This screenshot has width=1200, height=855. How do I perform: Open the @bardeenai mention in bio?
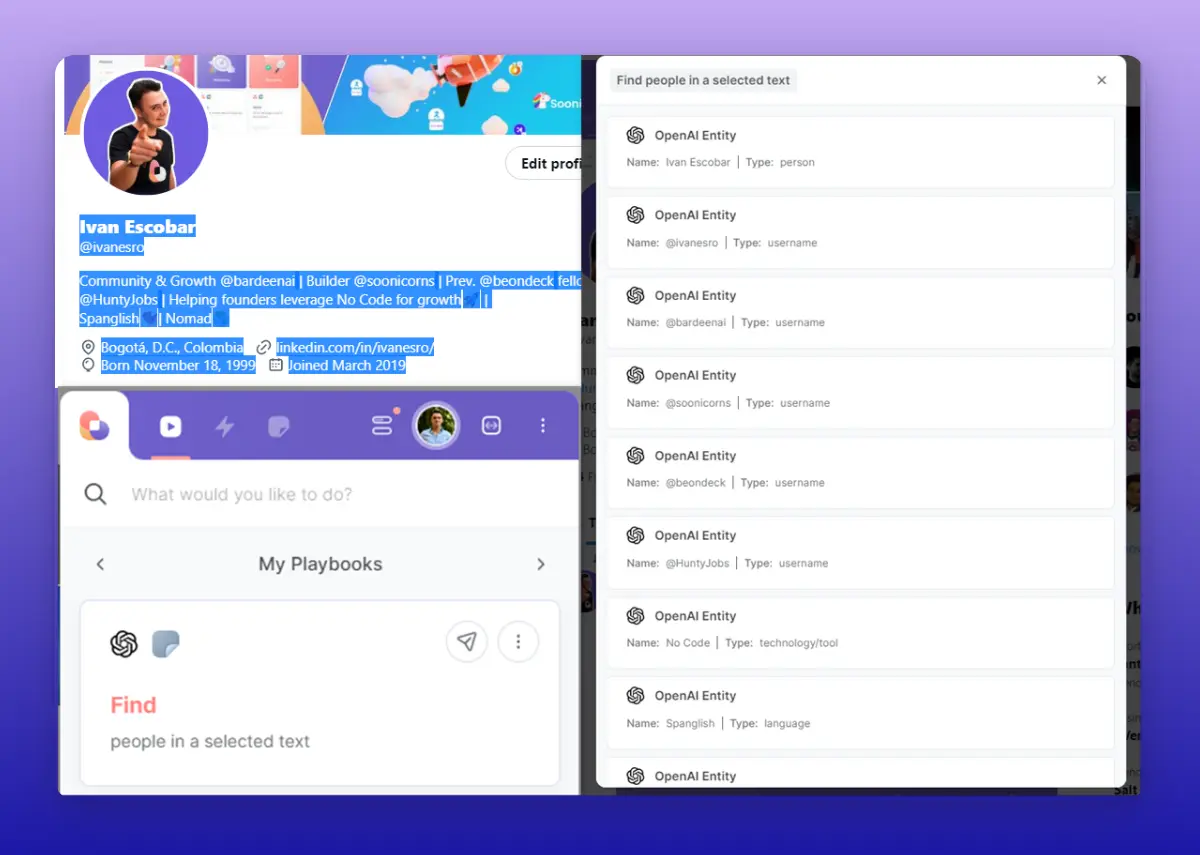click(258, 281)
